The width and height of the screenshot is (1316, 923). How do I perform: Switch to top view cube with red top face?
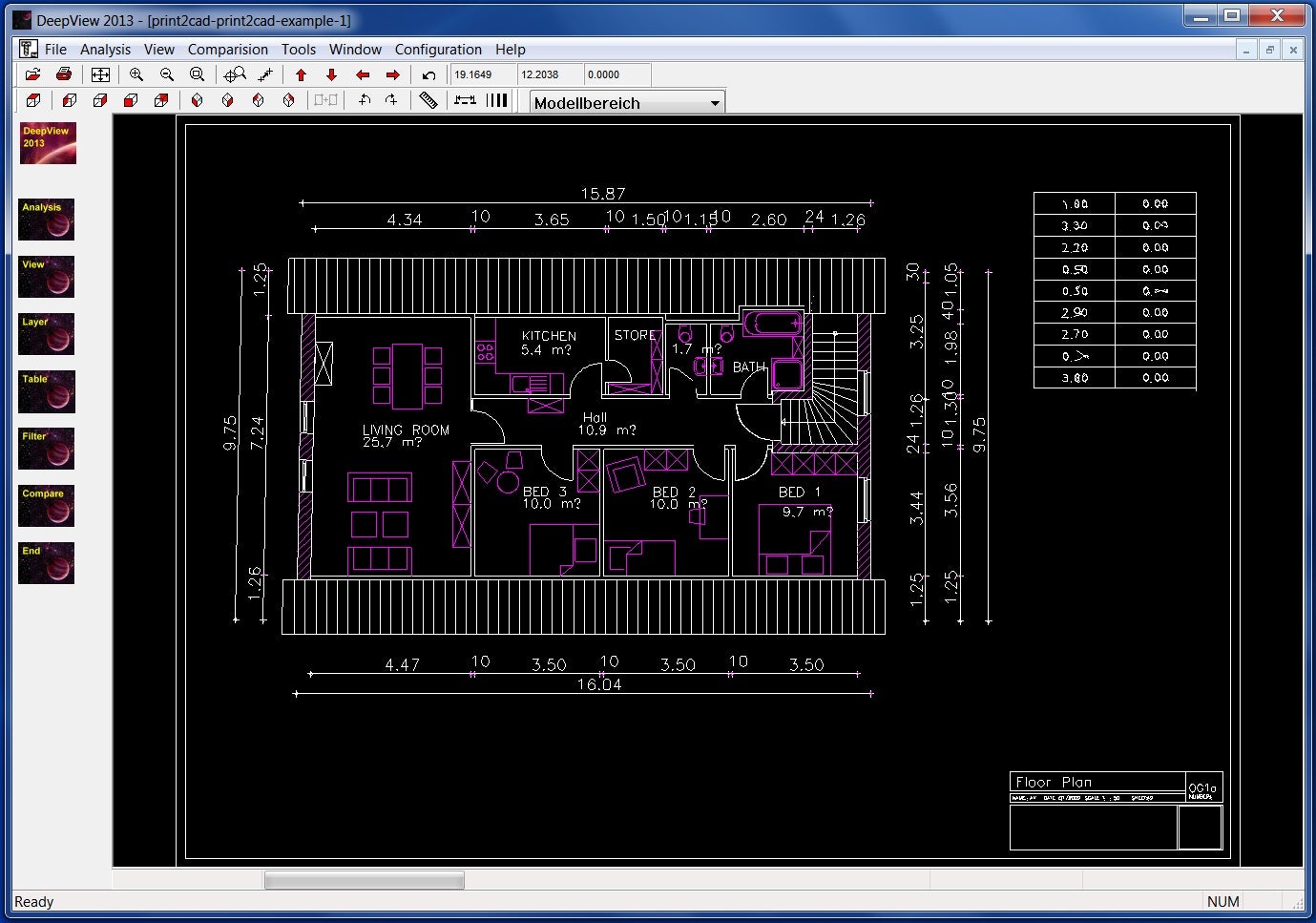[x=33, y=100]
